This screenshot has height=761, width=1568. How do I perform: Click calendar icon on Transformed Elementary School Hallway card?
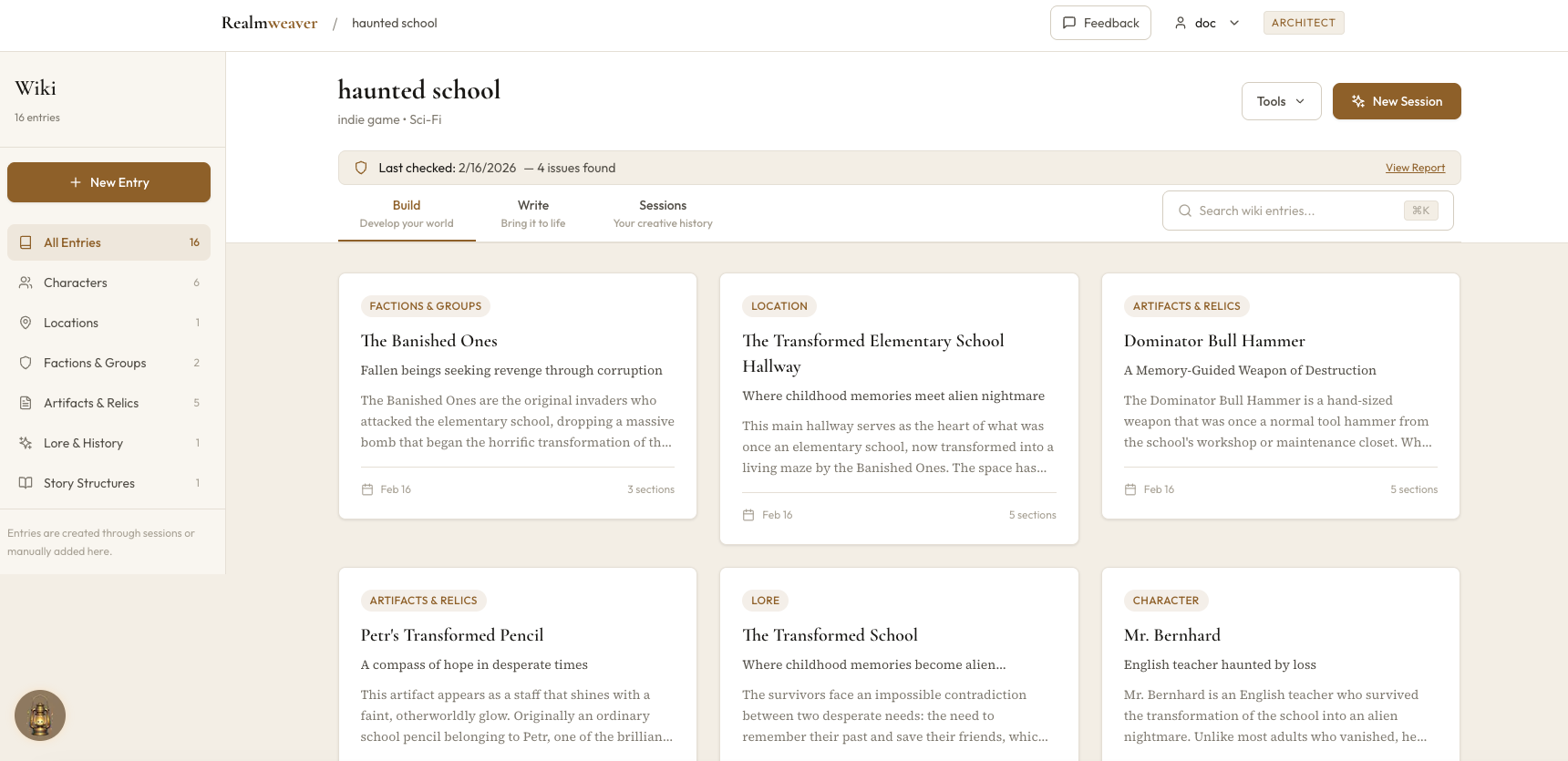click(x=748, y=515)
